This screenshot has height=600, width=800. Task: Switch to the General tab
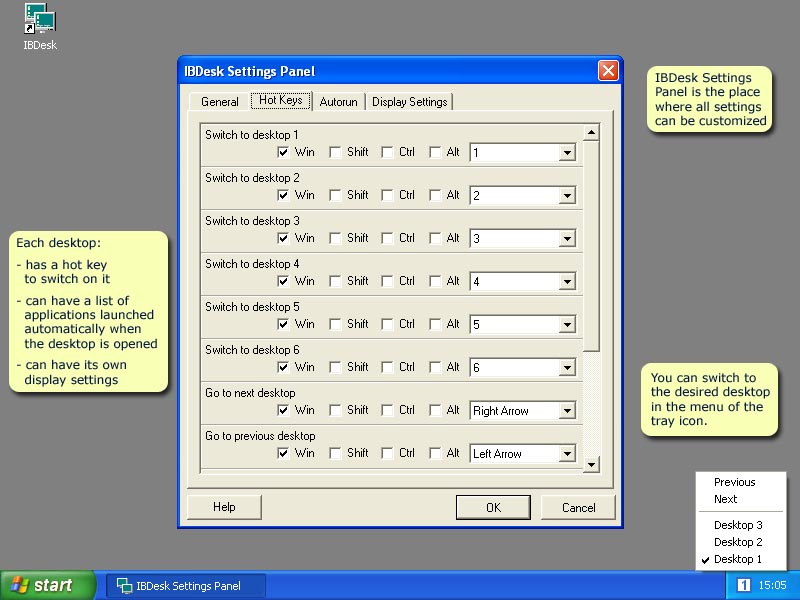pyautogui.click(x=219, y=102)
